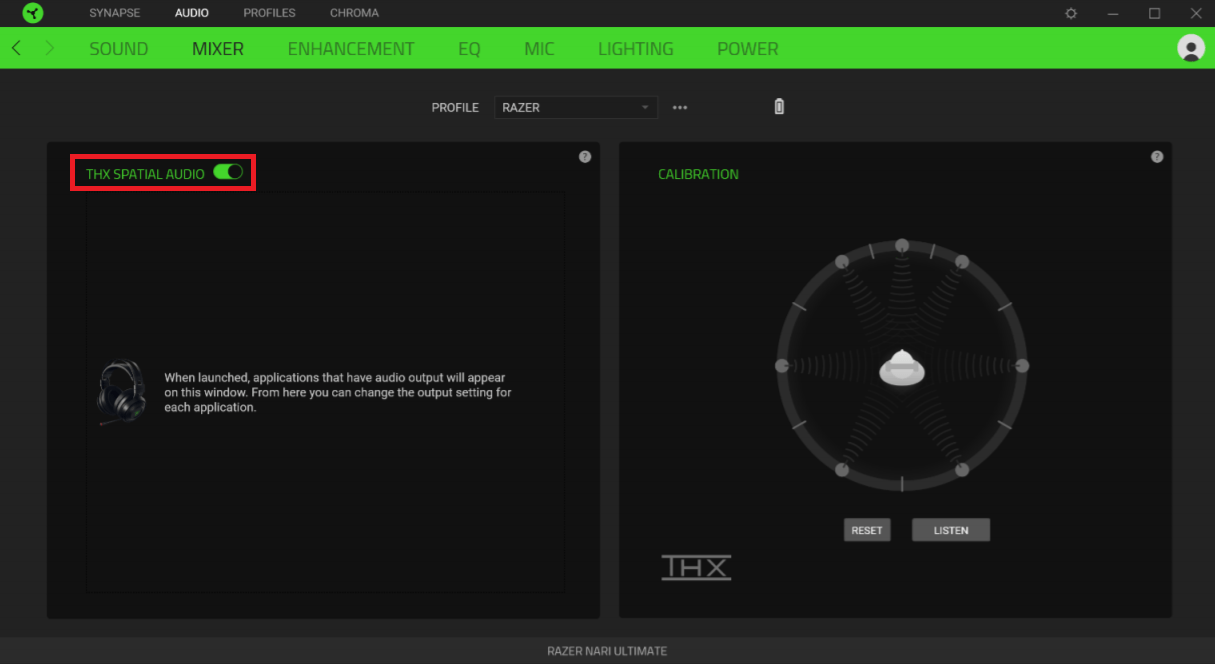The width and height of the screenshot is (1215, 664).
Task: Reset the calibration settings
Action: [866, 530]
